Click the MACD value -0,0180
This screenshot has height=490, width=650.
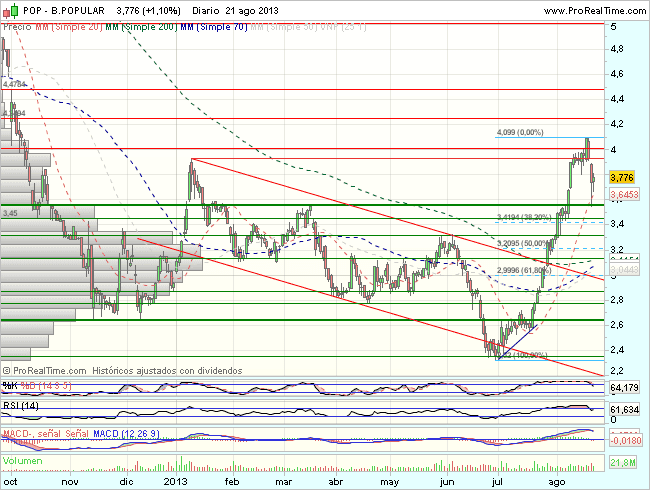(626, 440)
